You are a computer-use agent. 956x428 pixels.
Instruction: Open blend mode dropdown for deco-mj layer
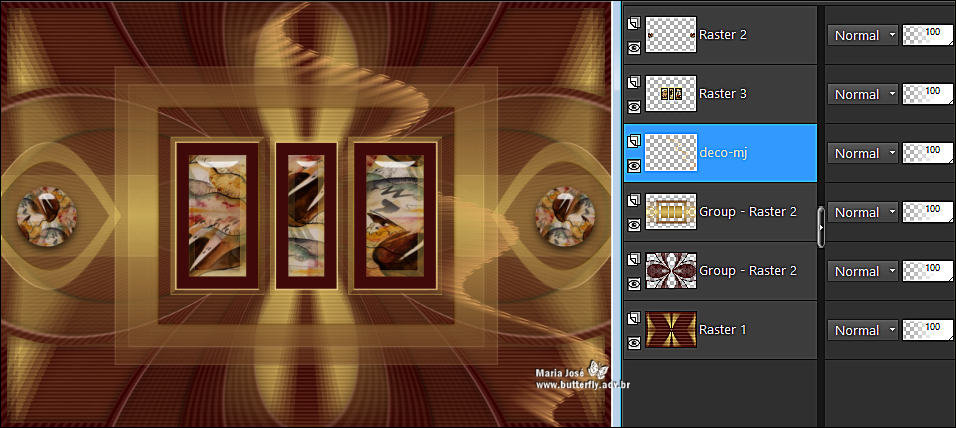point(863,153)
